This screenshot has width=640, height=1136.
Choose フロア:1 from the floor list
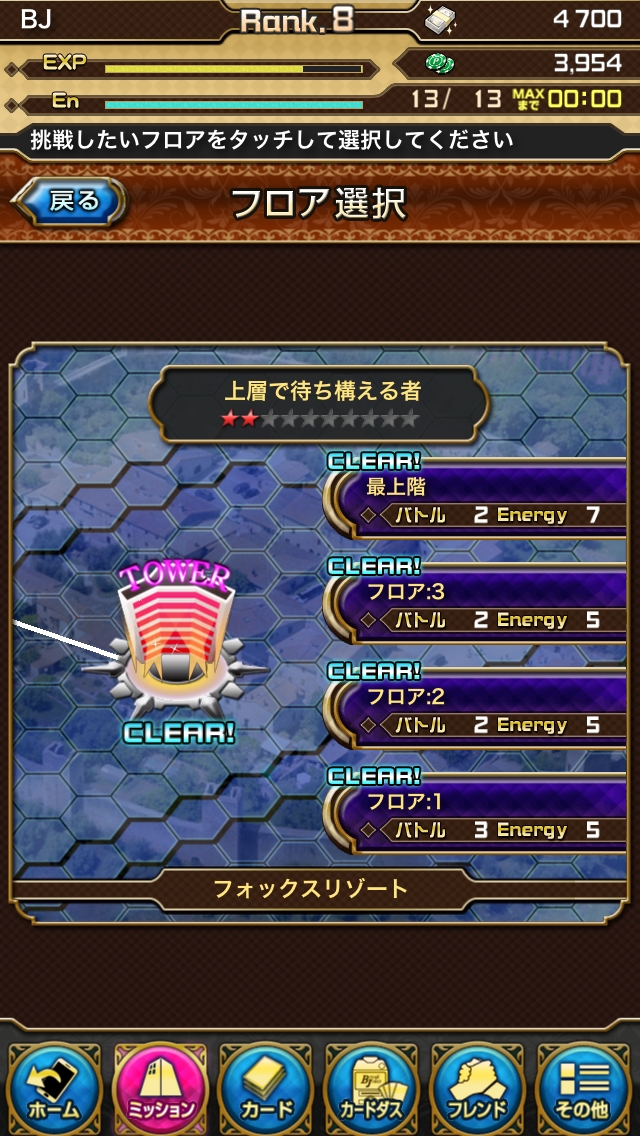pyautogui.click(x=477, y=814)
